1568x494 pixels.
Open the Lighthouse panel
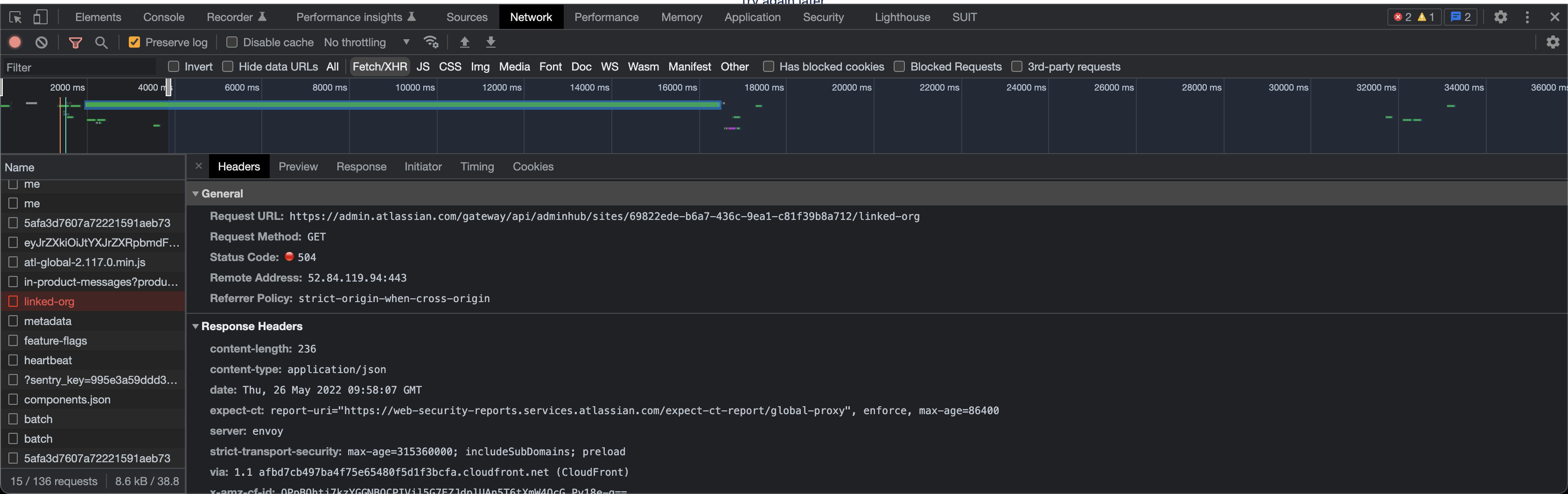click(x=902, y=17)
